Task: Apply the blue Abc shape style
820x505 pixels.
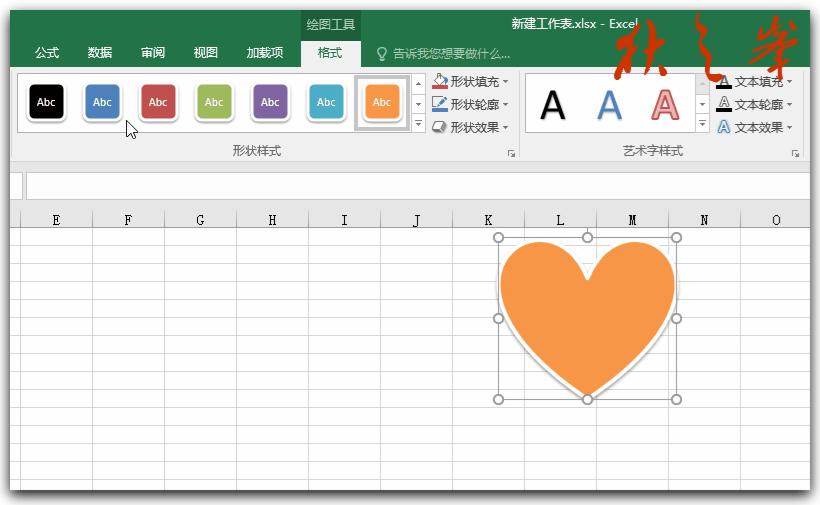Action: coord(102,102)
